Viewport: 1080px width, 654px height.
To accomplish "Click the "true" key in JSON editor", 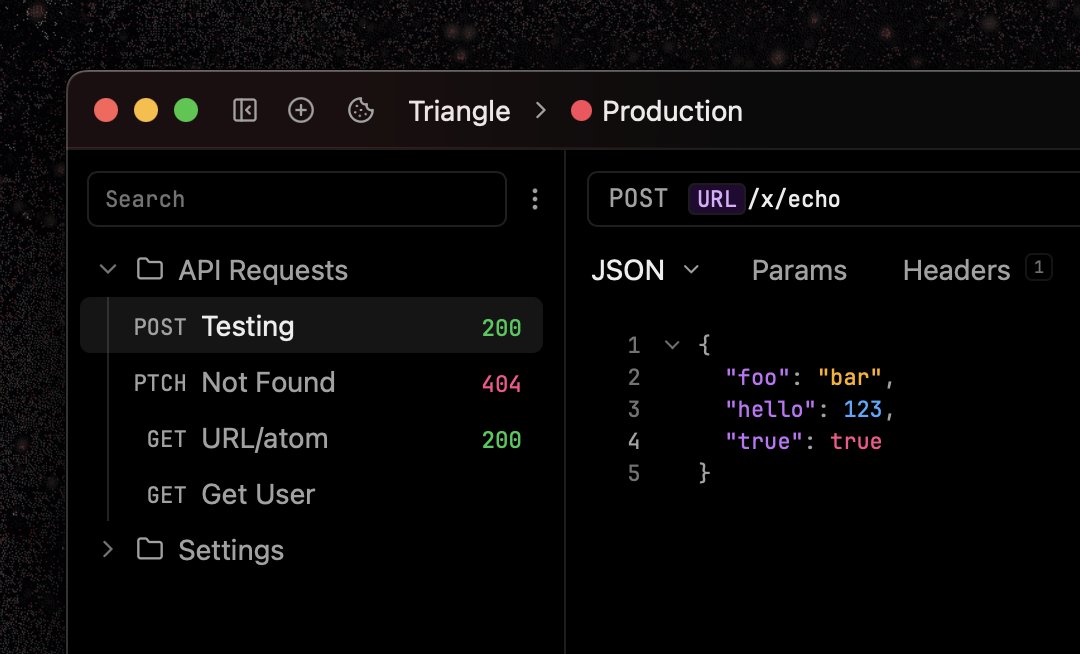I will pyautogui.click(x=765, y=441).
